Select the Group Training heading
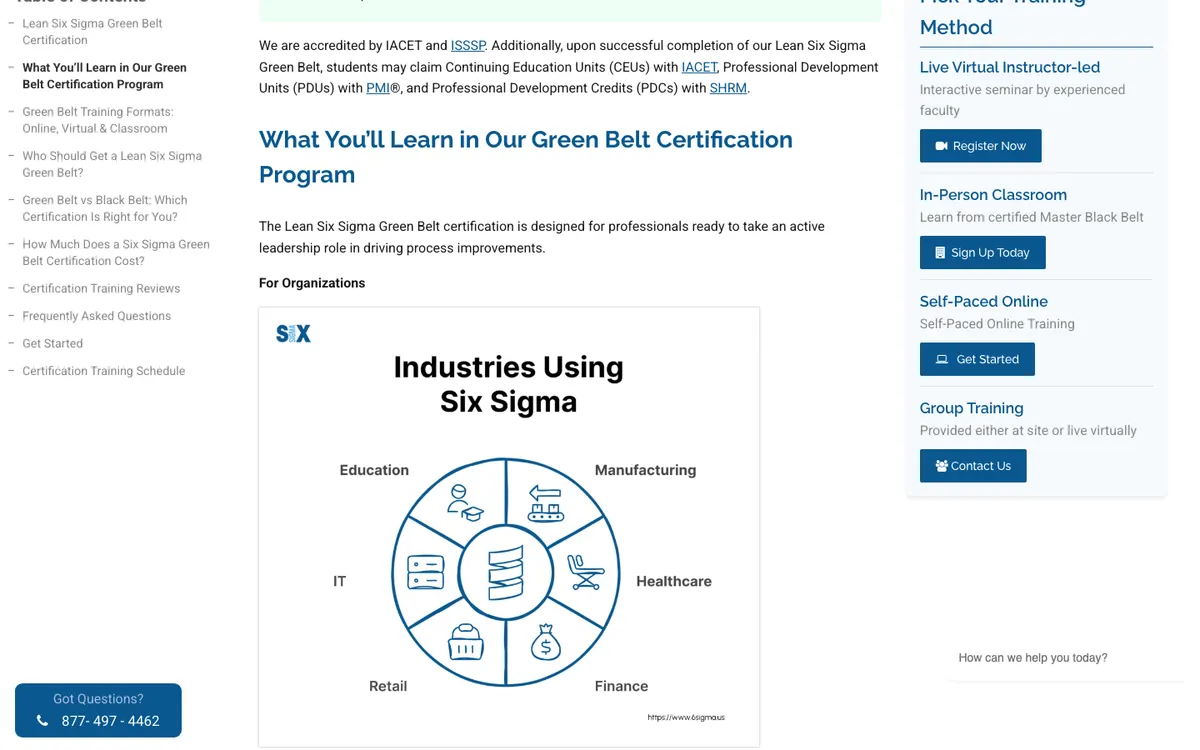The width and height of the screenshot is (1200, 750). (971, 408)
